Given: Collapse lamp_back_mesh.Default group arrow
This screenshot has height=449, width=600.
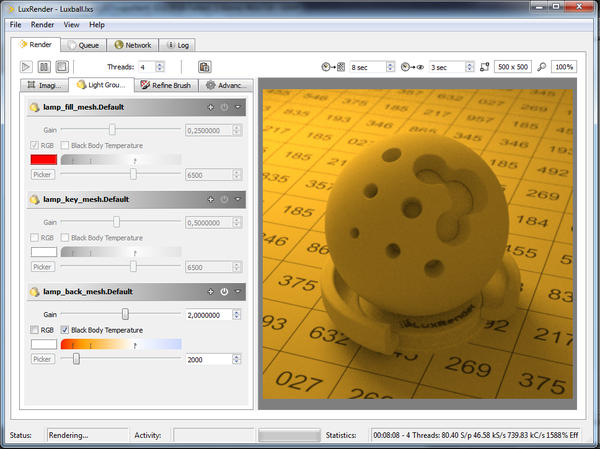Looking at the screenshot, I should 238,292.
